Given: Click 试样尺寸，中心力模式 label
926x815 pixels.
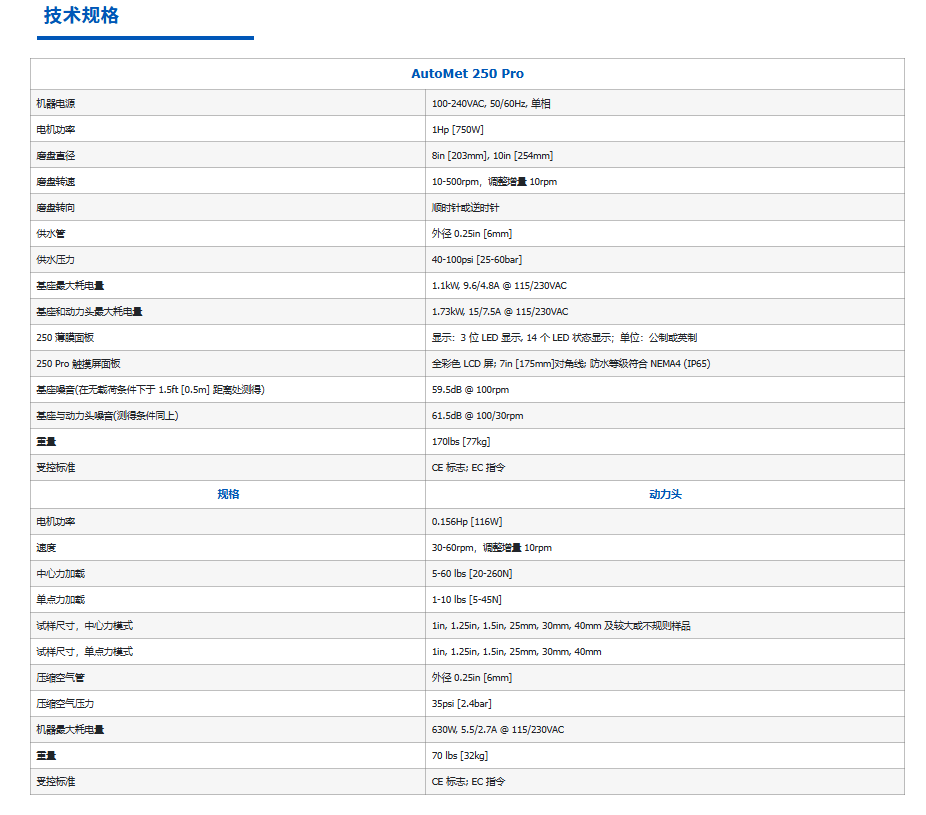Looking at the screenshot, I should [84, 625].
